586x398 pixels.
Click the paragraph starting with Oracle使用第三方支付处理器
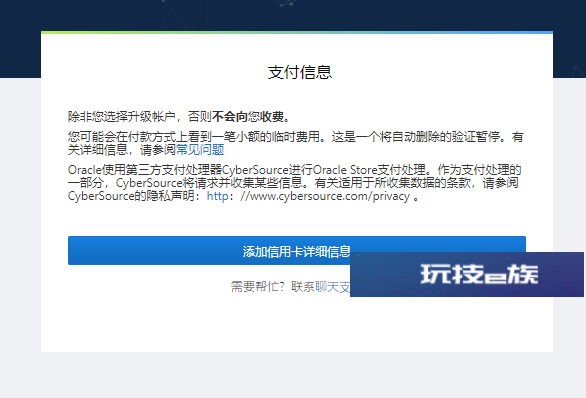[295, 183]
